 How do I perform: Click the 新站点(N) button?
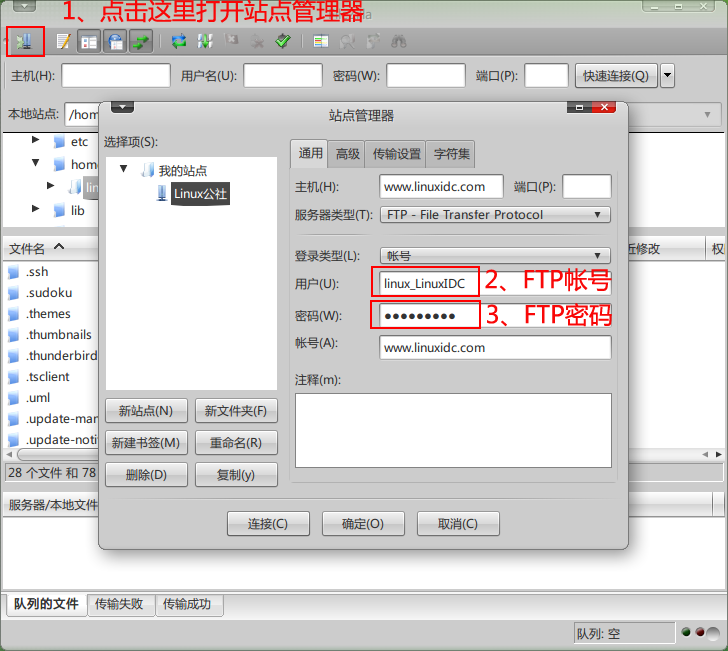(x=146, y=411)
